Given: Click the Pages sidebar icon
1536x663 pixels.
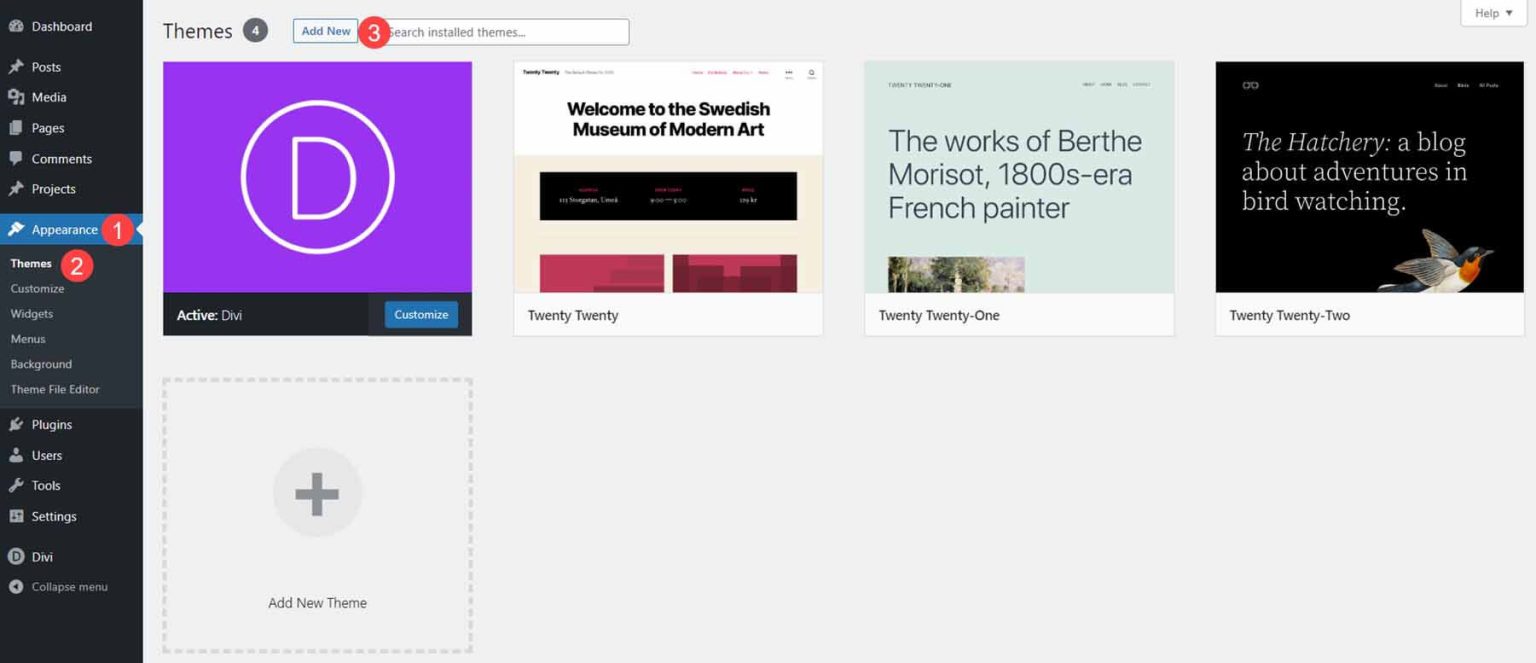Looking at the screenshot, I should [x=16, y=127].
